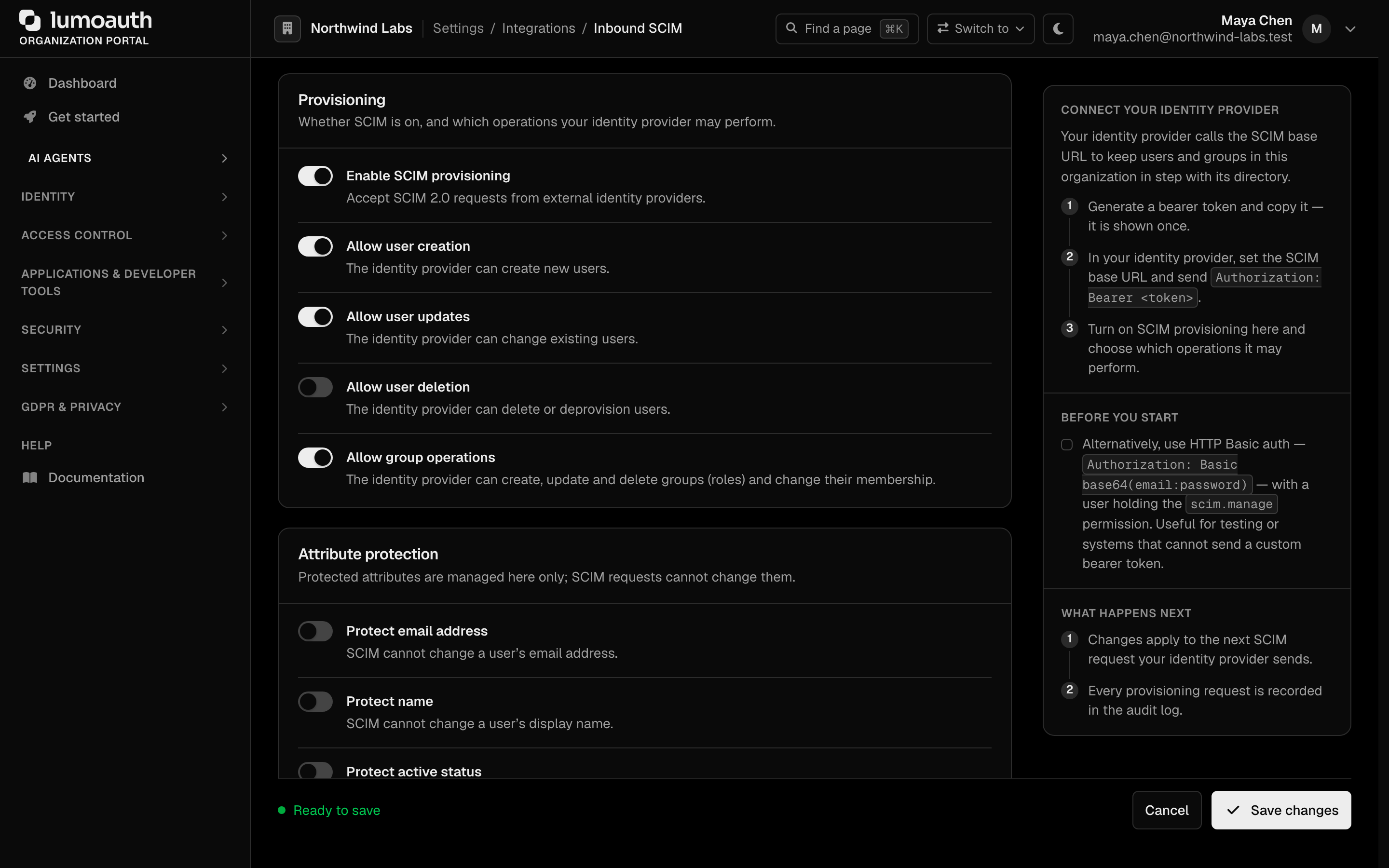
Task: Toggle Allow user creation switch
Action: click(315, 246)
